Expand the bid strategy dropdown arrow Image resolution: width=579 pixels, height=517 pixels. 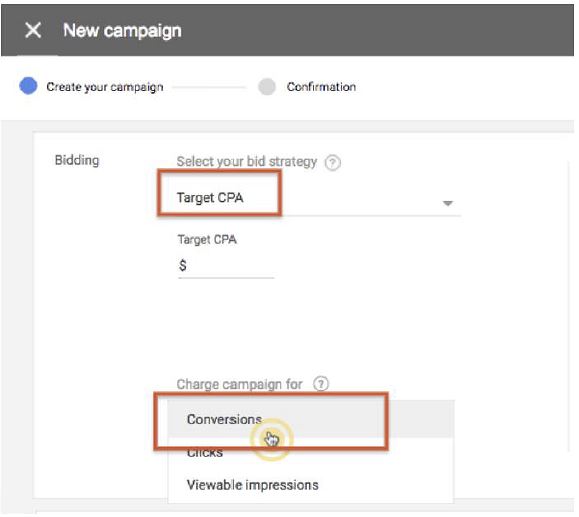pos(448,203)
